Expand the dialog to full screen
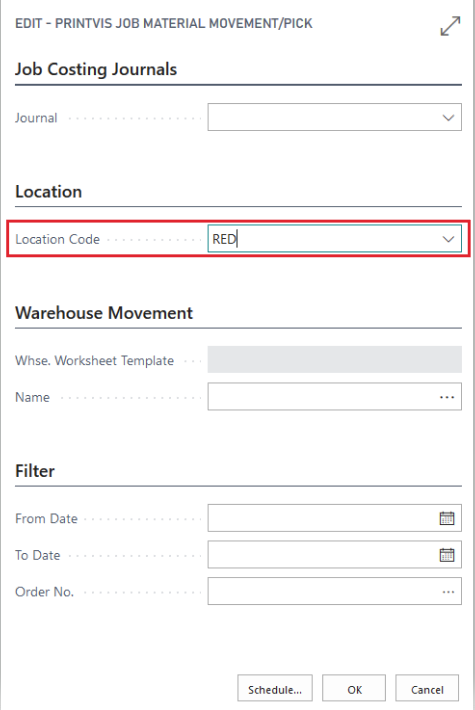 (x=450, y=26)
